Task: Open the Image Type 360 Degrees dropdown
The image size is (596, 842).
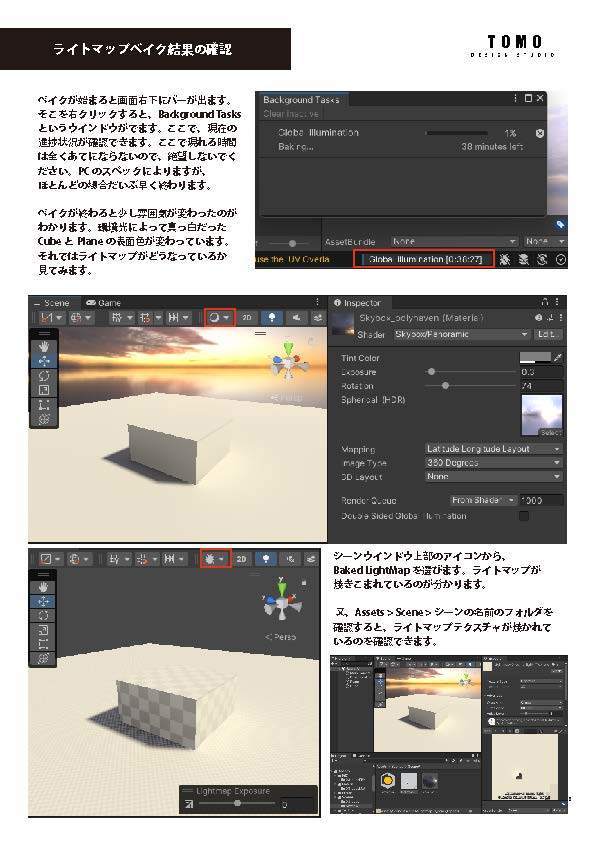Action: [x=493, y=462]
